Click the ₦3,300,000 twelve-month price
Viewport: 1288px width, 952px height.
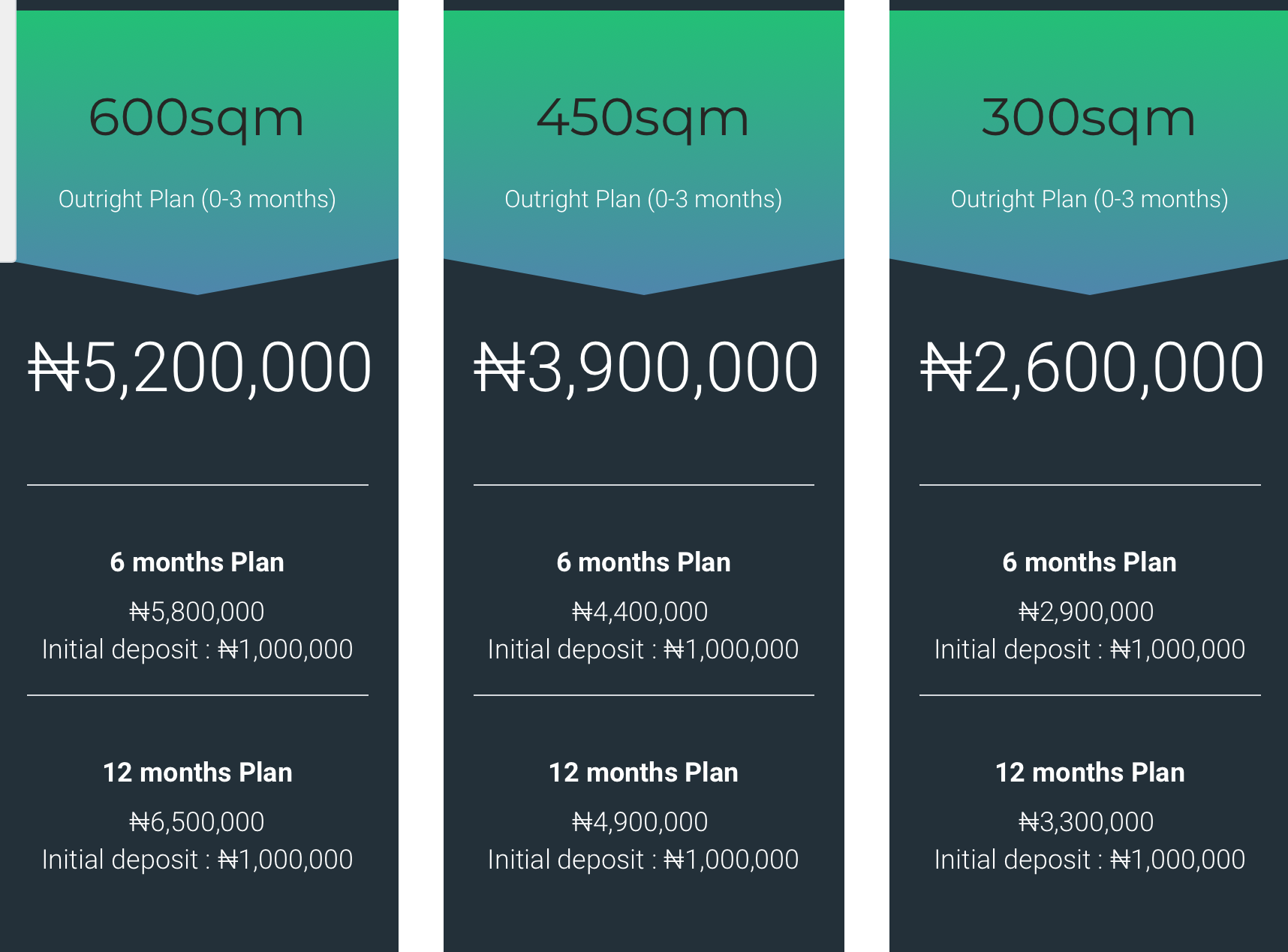1086,822
